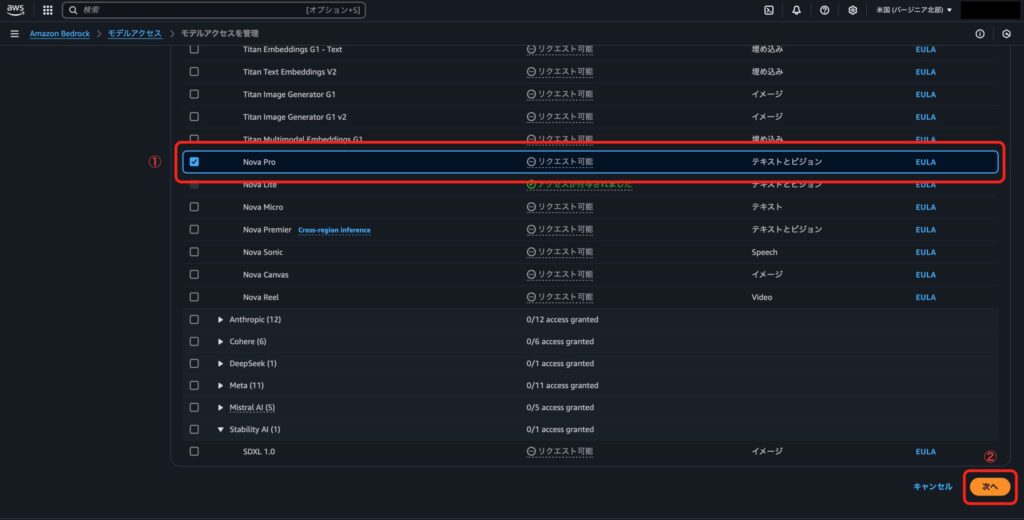Open the EULA for SDXL 1.0
Viewport: 1024px width, 520px height.
(925, 451)
